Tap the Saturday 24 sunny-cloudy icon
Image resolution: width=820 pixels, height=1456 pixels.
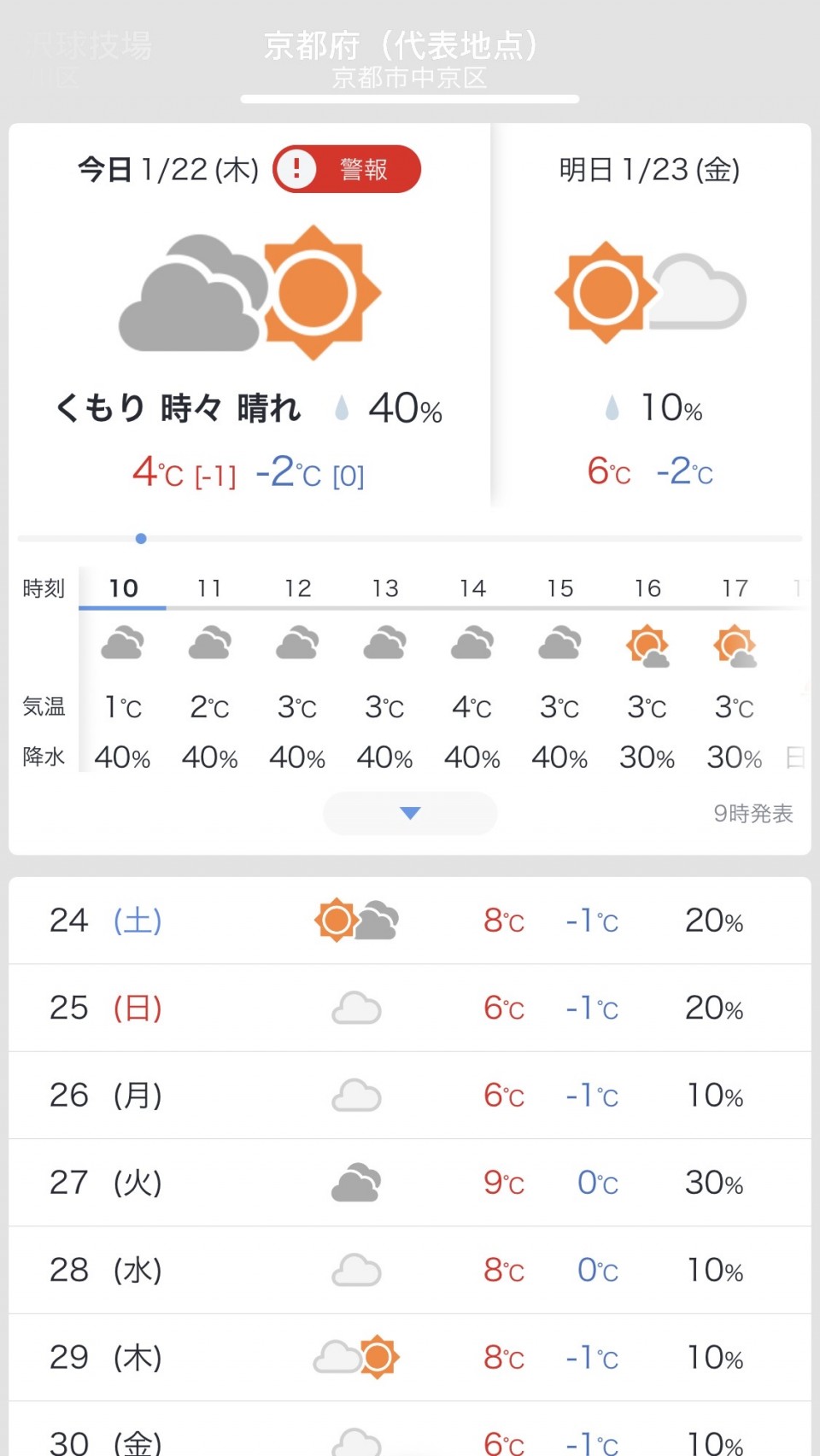[356, 921]
